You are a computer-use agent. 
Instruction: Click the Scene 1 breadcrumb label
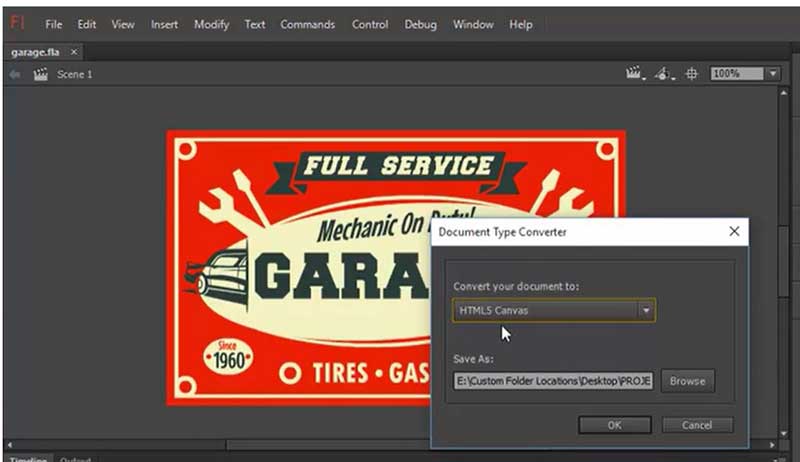click(x=74, y=74)
